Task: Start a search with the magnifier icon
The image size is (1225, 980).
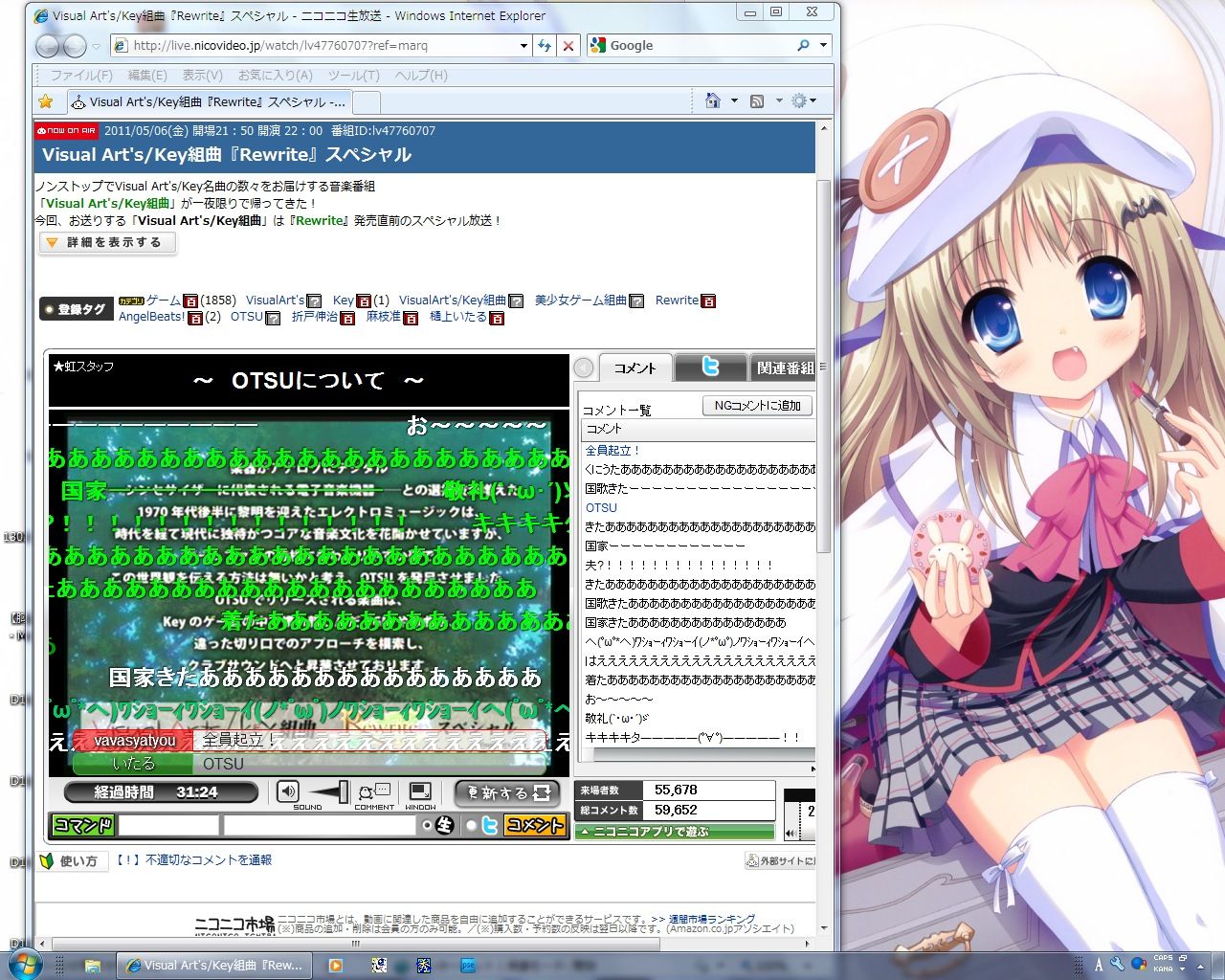Action: 803,45
